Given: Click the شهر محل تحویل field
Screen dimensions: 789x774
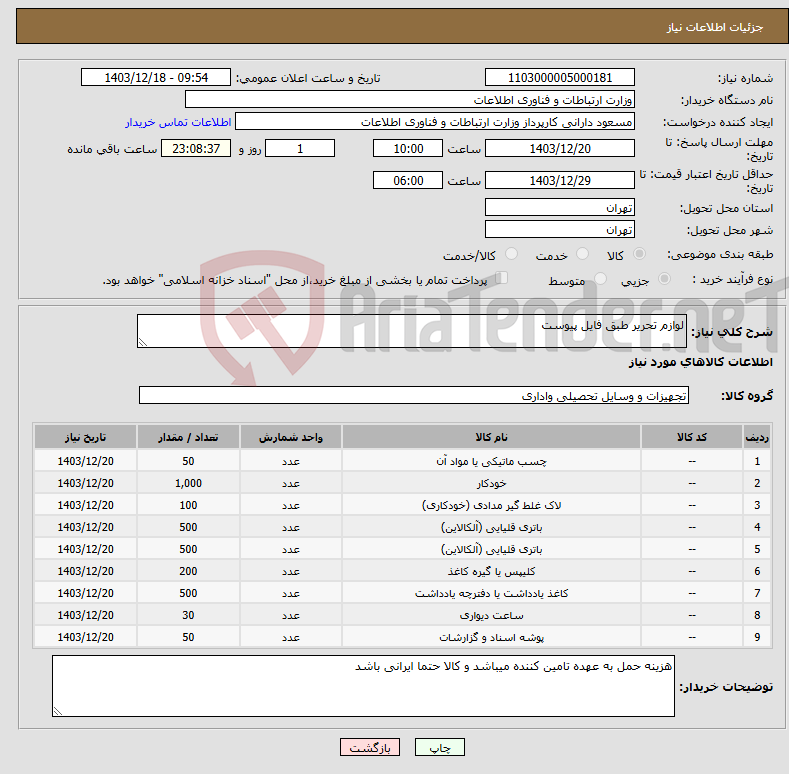Looking at the screenshot, I should (560, 229).
